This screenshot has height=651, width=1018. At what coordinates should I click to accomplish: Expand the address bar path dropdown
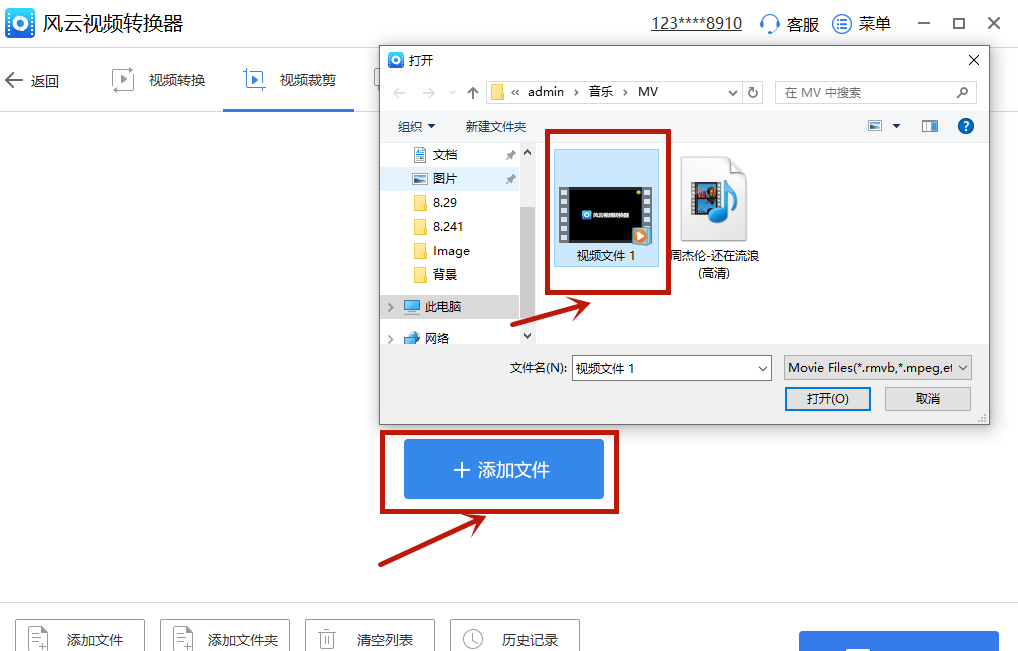pyautogui.click(x=732, y=93)
